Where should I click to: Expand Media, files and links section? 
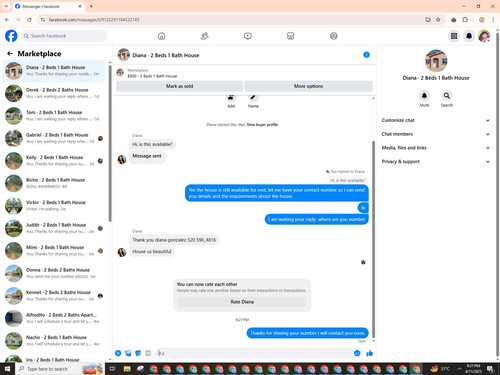(x=435, y=148)
